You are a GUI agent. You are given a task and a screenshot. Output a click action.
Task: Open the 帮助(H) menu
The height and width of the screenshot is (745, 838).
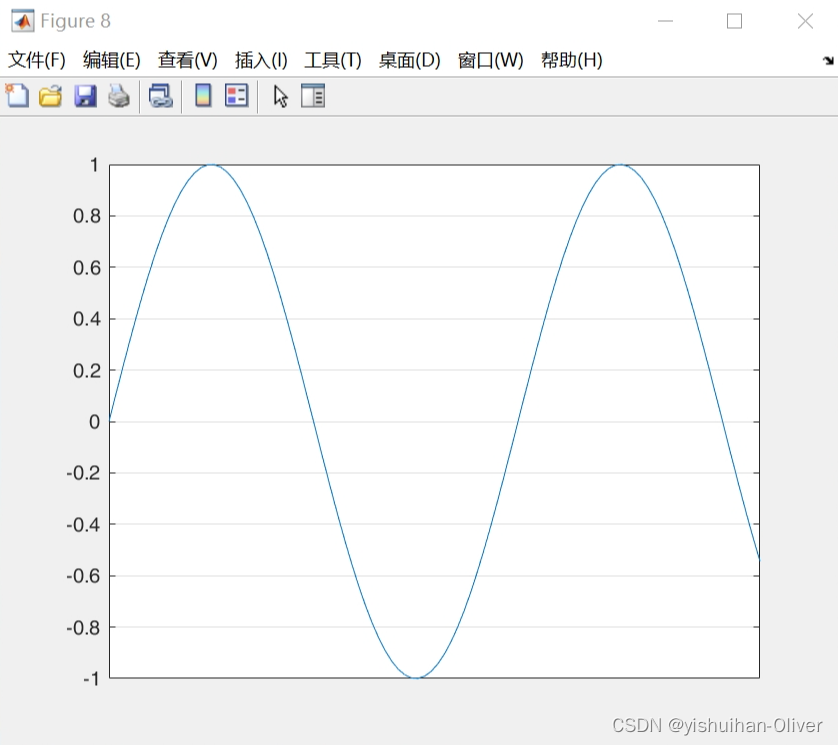point(572,60)
